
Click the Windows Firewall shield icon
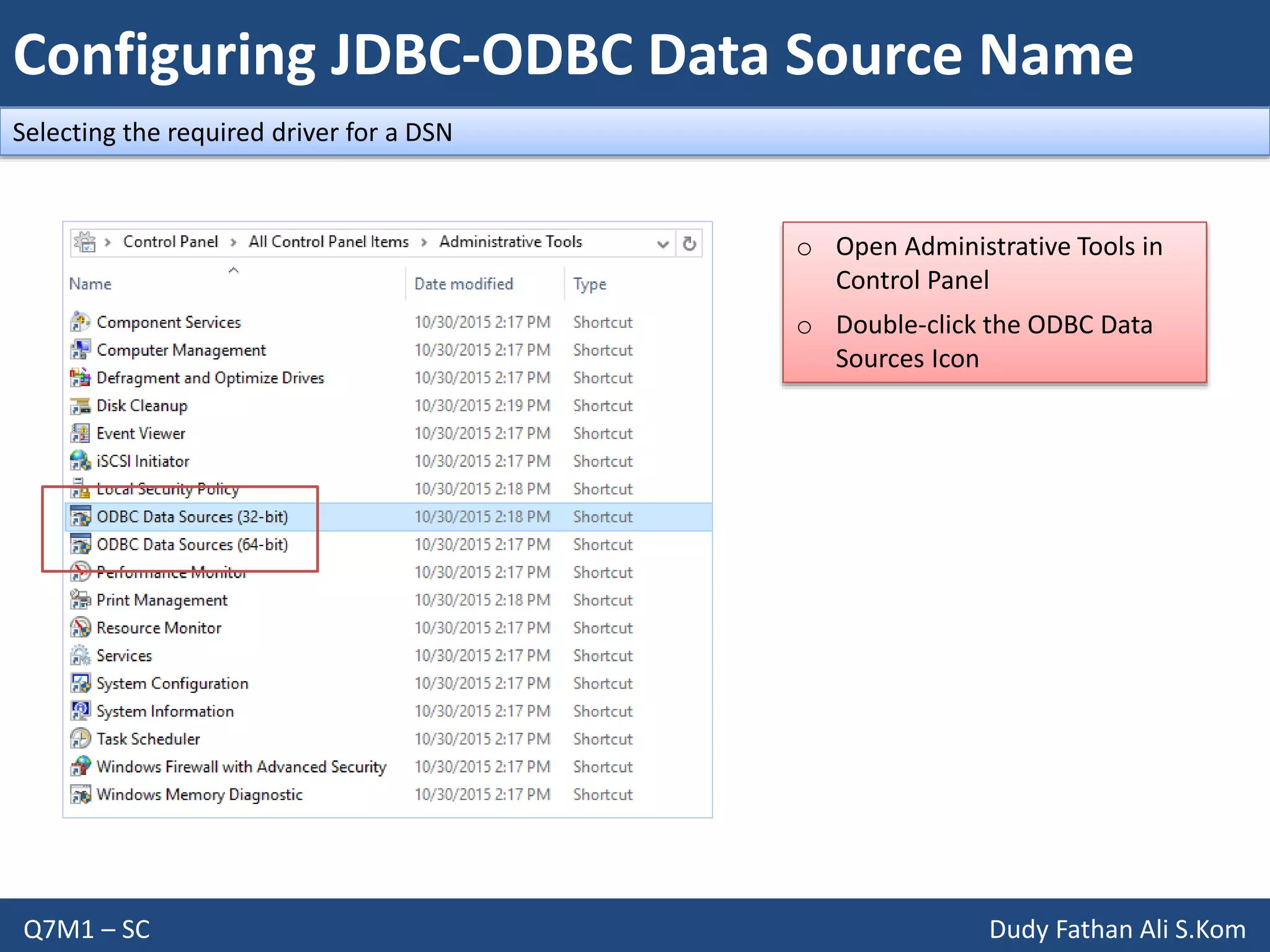81,767
